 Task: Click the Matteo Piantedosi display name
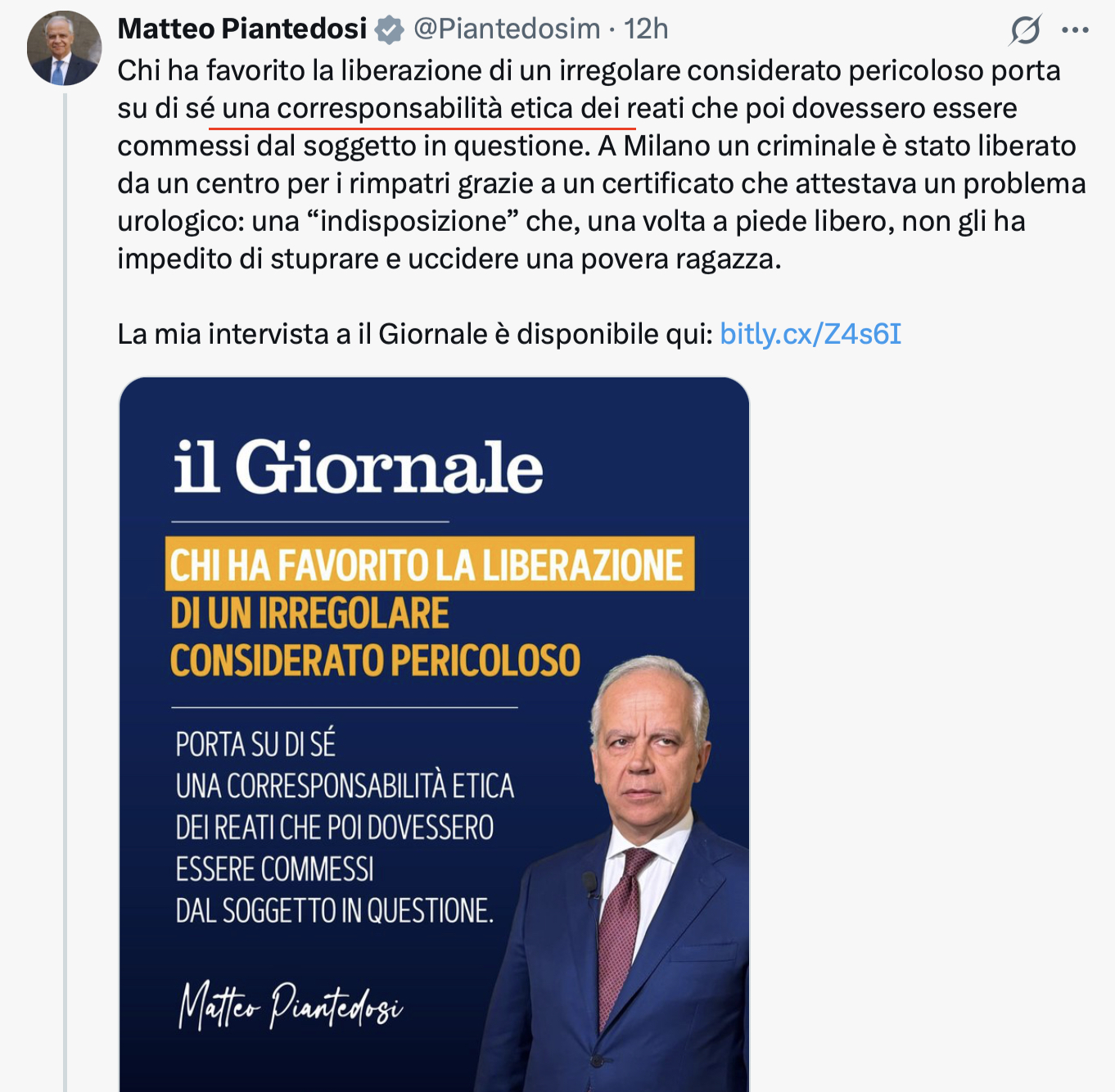pos(242,29)
